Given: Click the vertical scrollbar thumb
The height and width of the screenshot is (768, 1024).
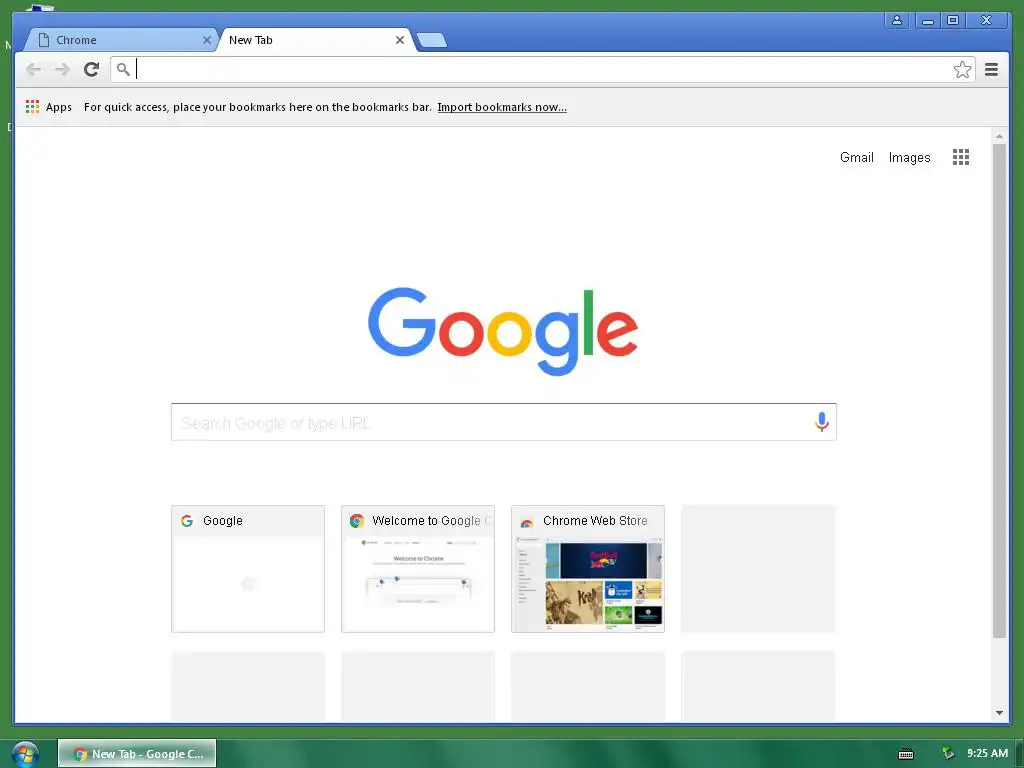Looking at the screenshot, I should point(999,391).
